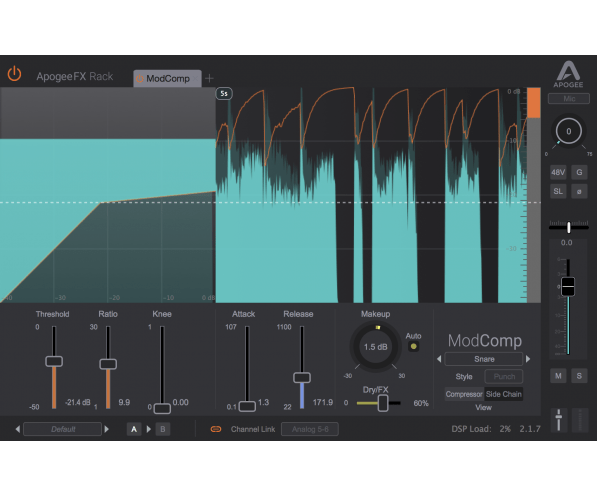
Task: Click the Dry/FX value 60%
Action: click(421, 403)
